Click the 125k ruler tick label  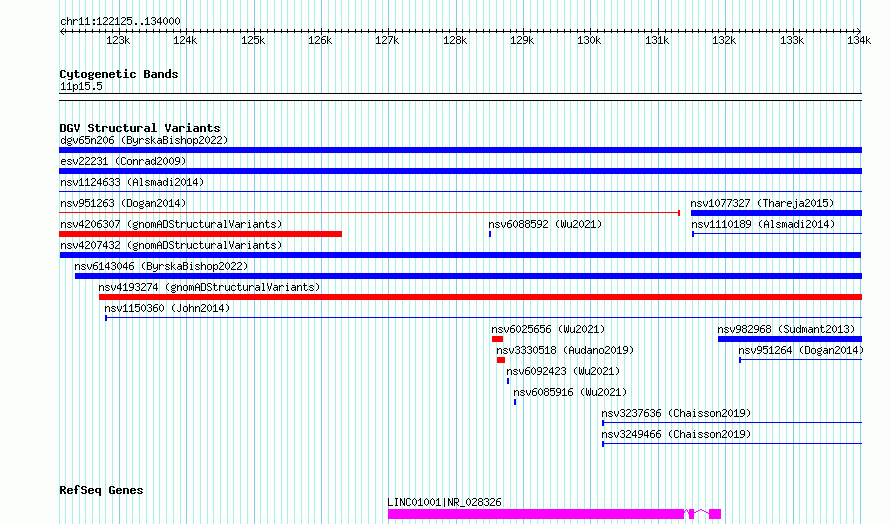(253, 40)
